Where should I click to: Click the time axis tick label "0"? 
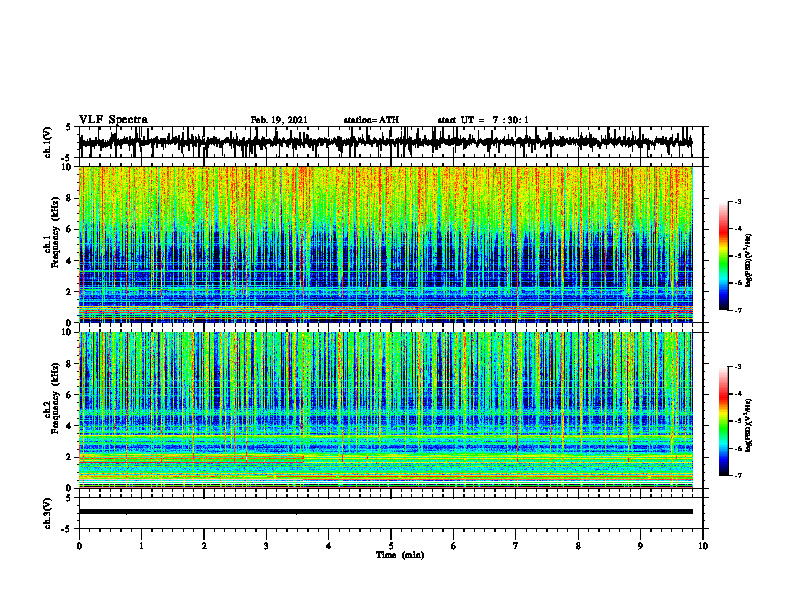79,546
